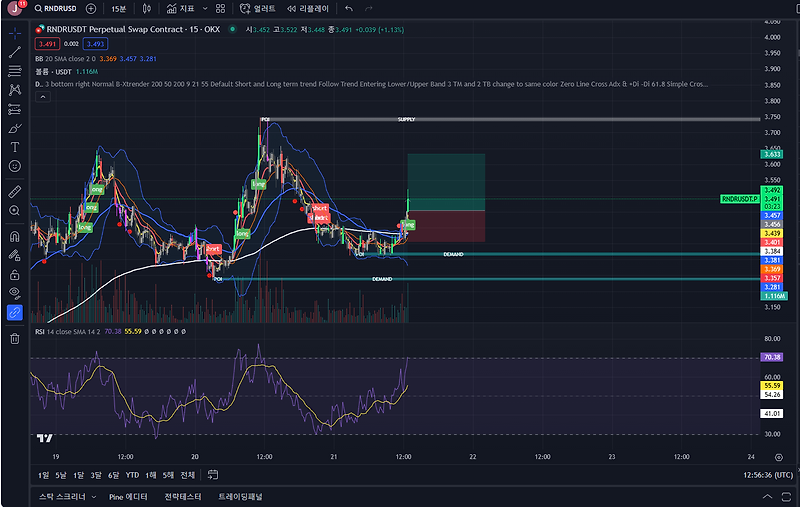800x507 pixels.
Task: Start bar replay with 리플레이
Action: (x=308, y=9)
